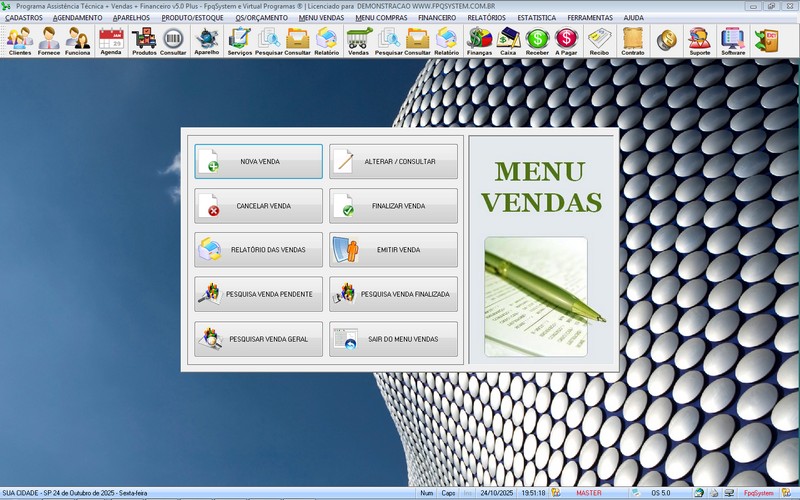
Task: Click the 24/10/2025 date in status bar
Action: (x=496, y=493)
